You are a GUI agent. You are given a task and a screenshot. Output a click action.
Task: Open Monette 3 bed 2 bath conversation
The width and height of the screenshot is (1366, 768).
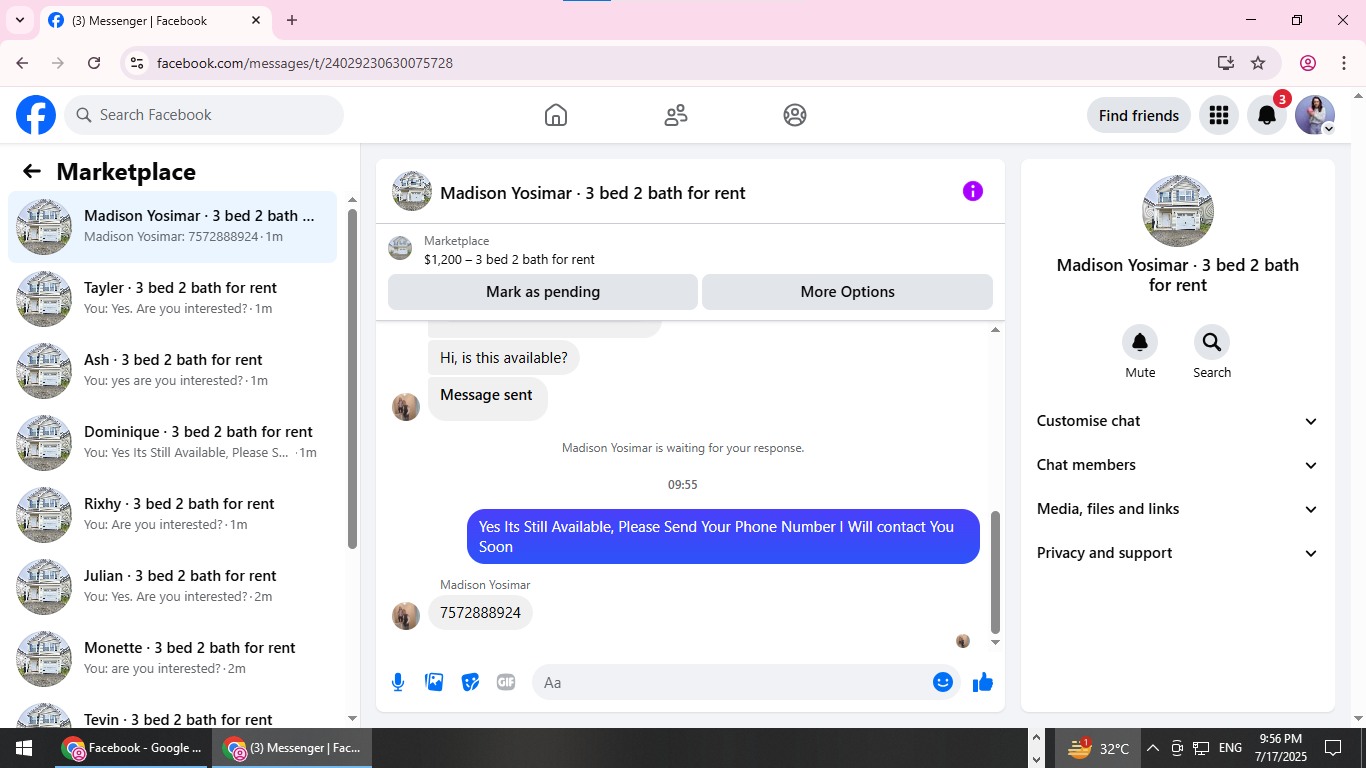pos(172,659)
